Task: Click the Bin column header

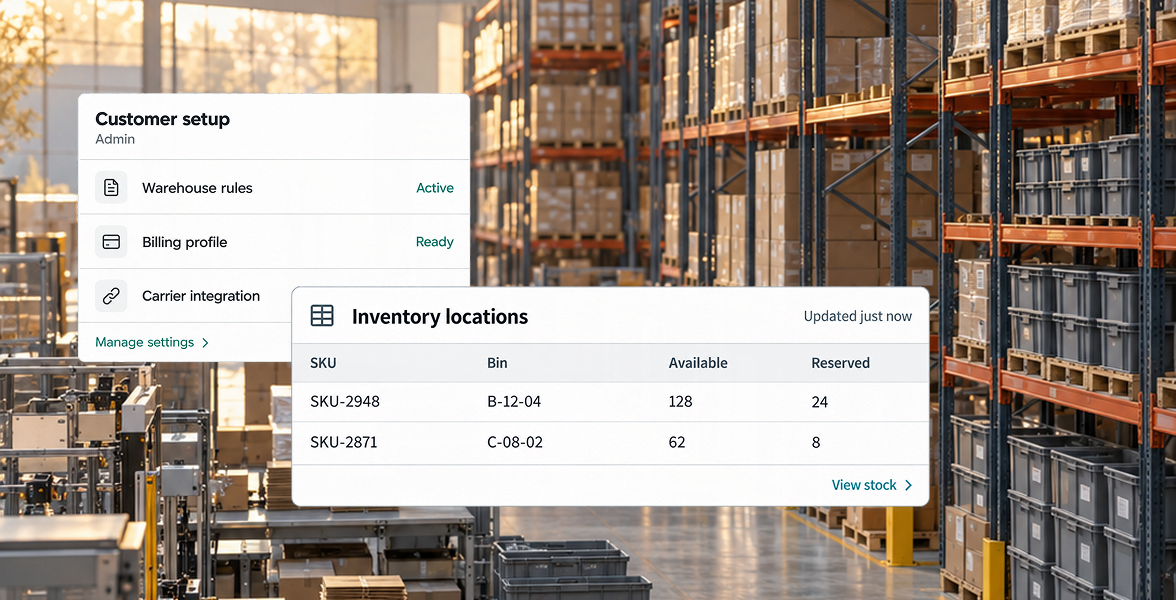Action: click(497, 363)
